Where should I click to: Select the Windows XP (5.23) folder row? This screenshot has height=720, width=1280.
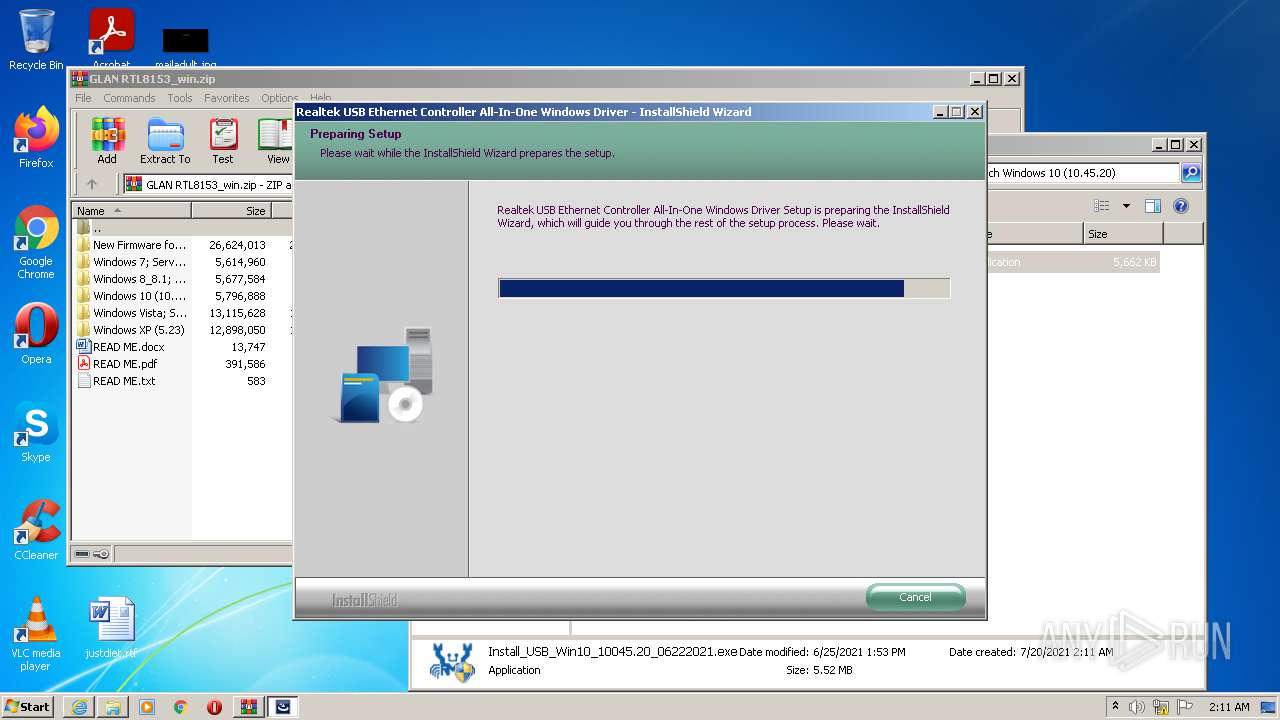[x=182, y=330]
